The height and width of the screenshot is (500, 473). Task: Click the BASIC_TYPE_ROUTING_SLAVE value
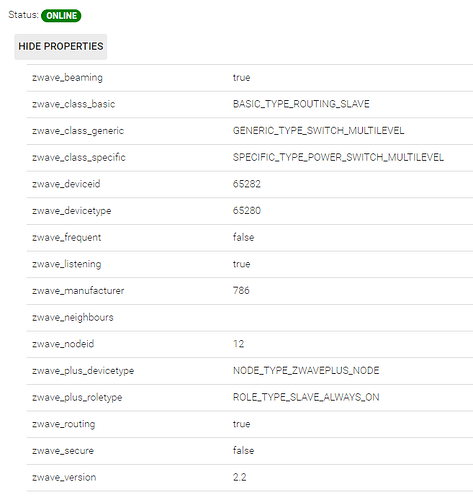pyautogui.click(x=301, y=104)
